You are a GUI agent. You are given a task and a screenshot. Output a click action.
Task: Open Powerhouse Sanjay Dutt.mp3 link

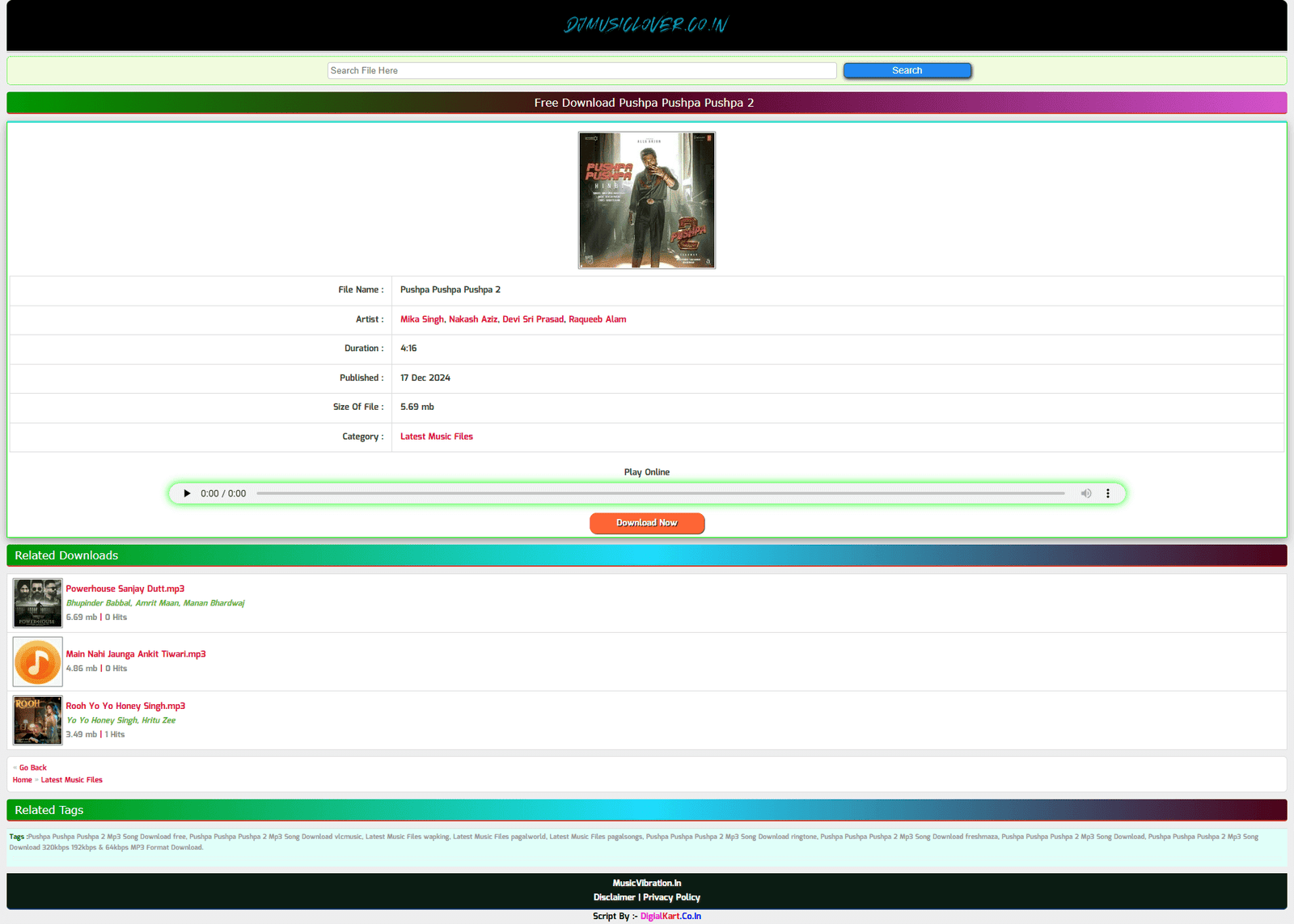[x=125, y=589]
